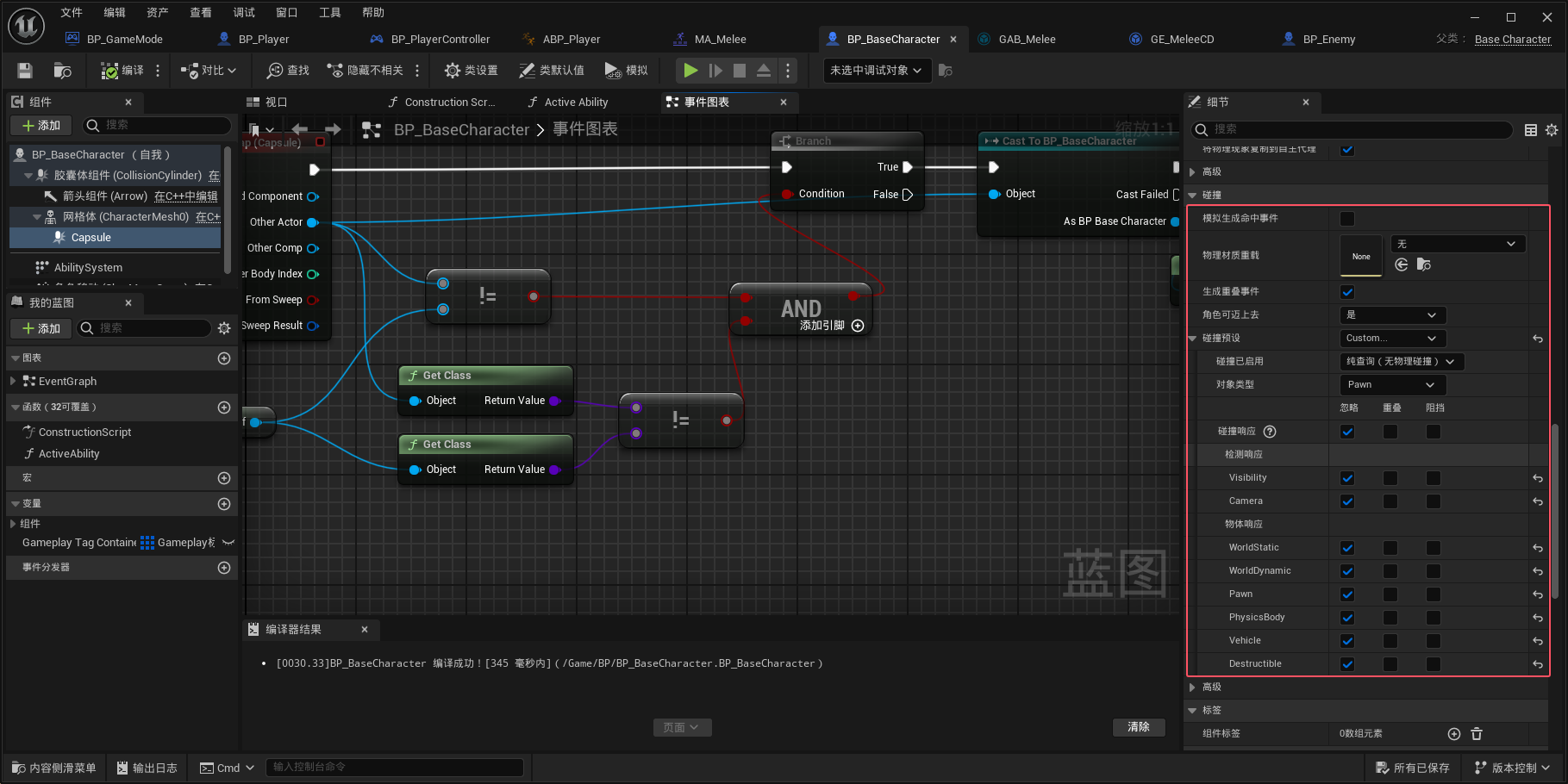Click the console command input field
The height and width of the screenshot is (784, 1568).
(395, 767)
